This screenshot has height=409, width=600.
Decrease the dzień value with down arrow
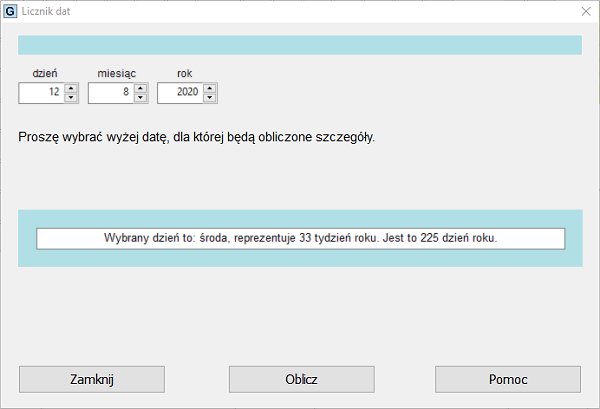(x=71, y=97)
